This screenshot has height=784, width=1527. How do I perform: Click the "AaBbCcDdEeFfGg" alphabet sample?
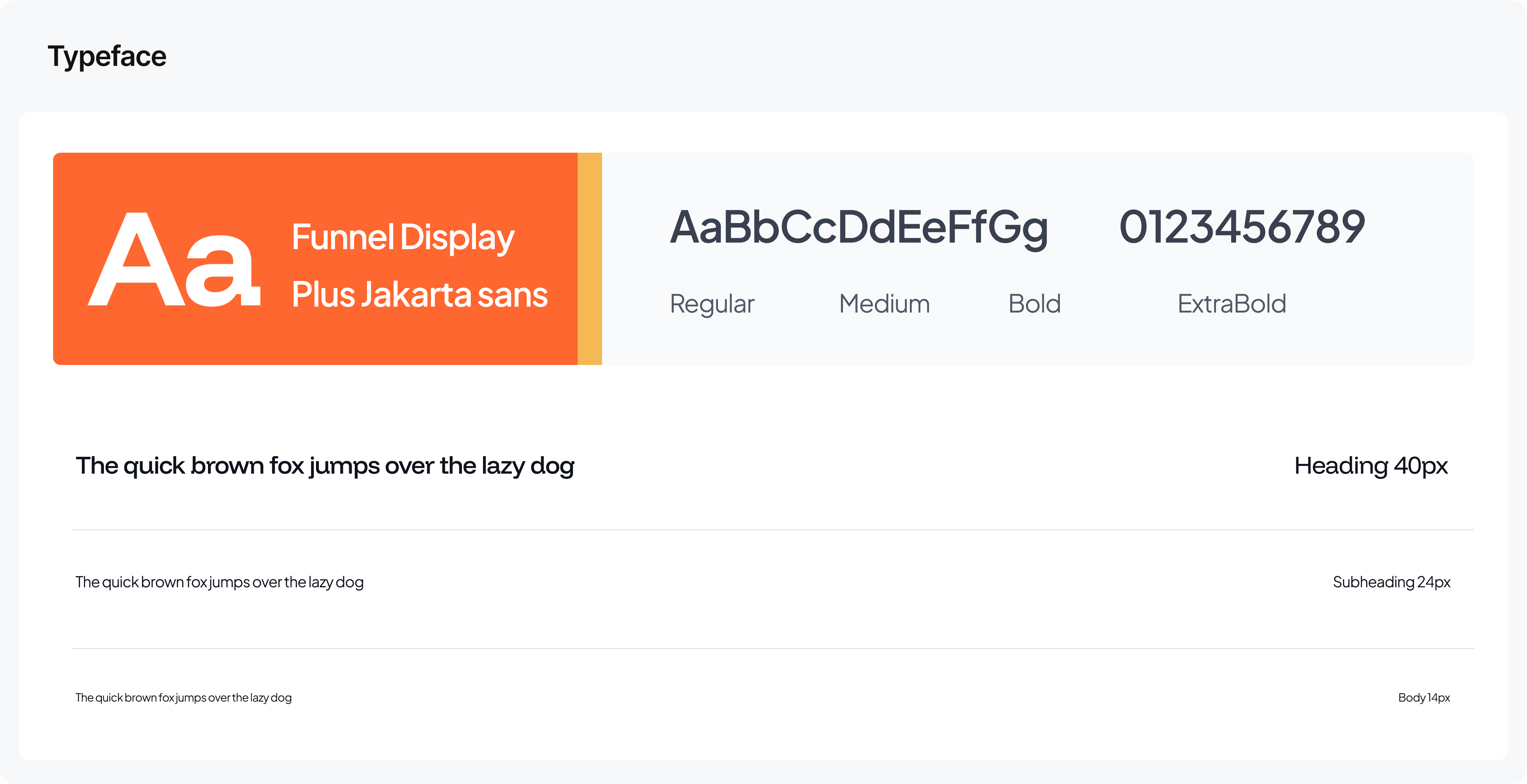pyautogui.click(x=859, y=228)
